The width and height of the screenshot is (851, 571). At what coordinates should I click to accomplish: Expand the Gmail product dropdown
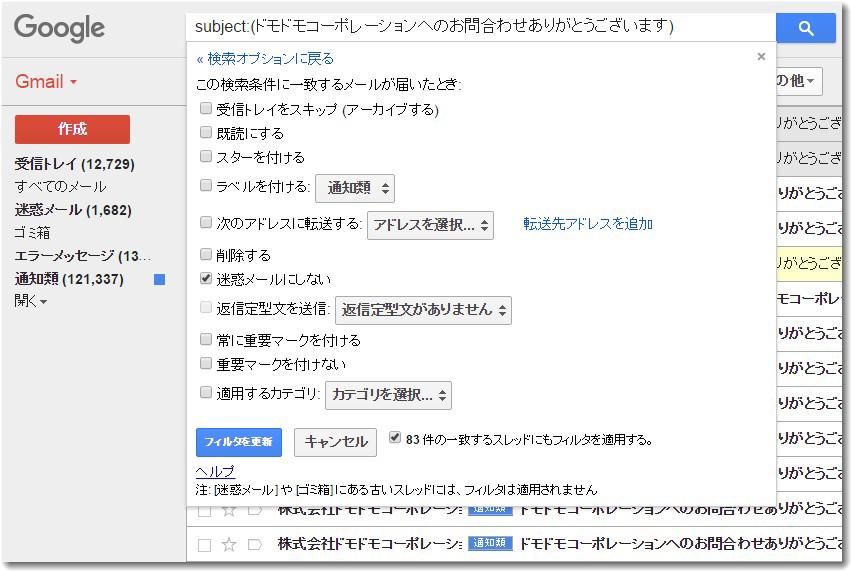[46, 81]
